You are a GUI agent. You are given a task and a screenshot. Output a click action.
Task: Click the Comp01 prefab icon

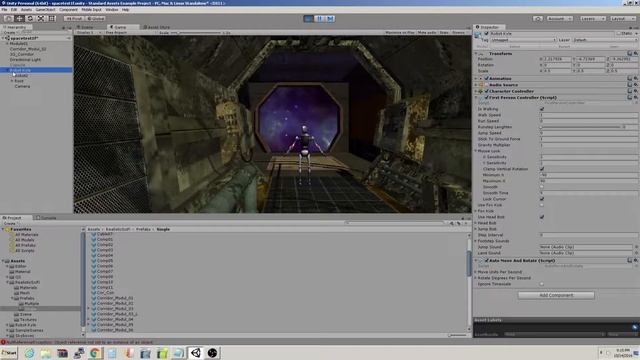pyautogui.click(x=94, y=240)
